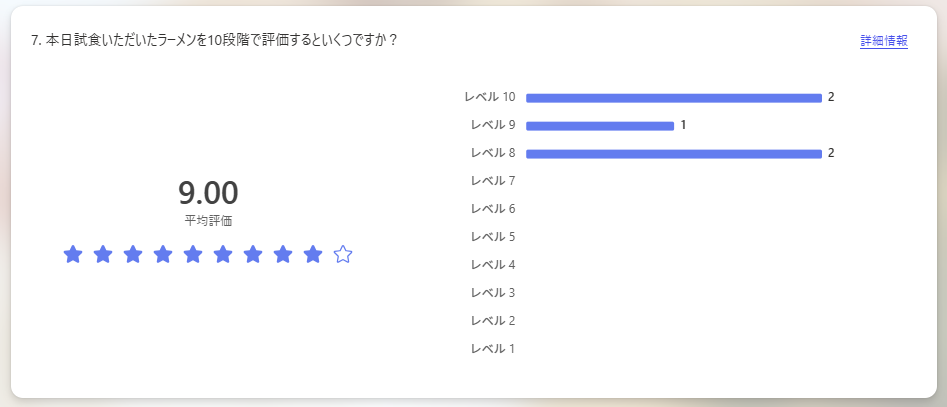This screenshot has height=407, width=947.
Task: Click the seventh filled star icon
Action: click(x=252, y=254)
